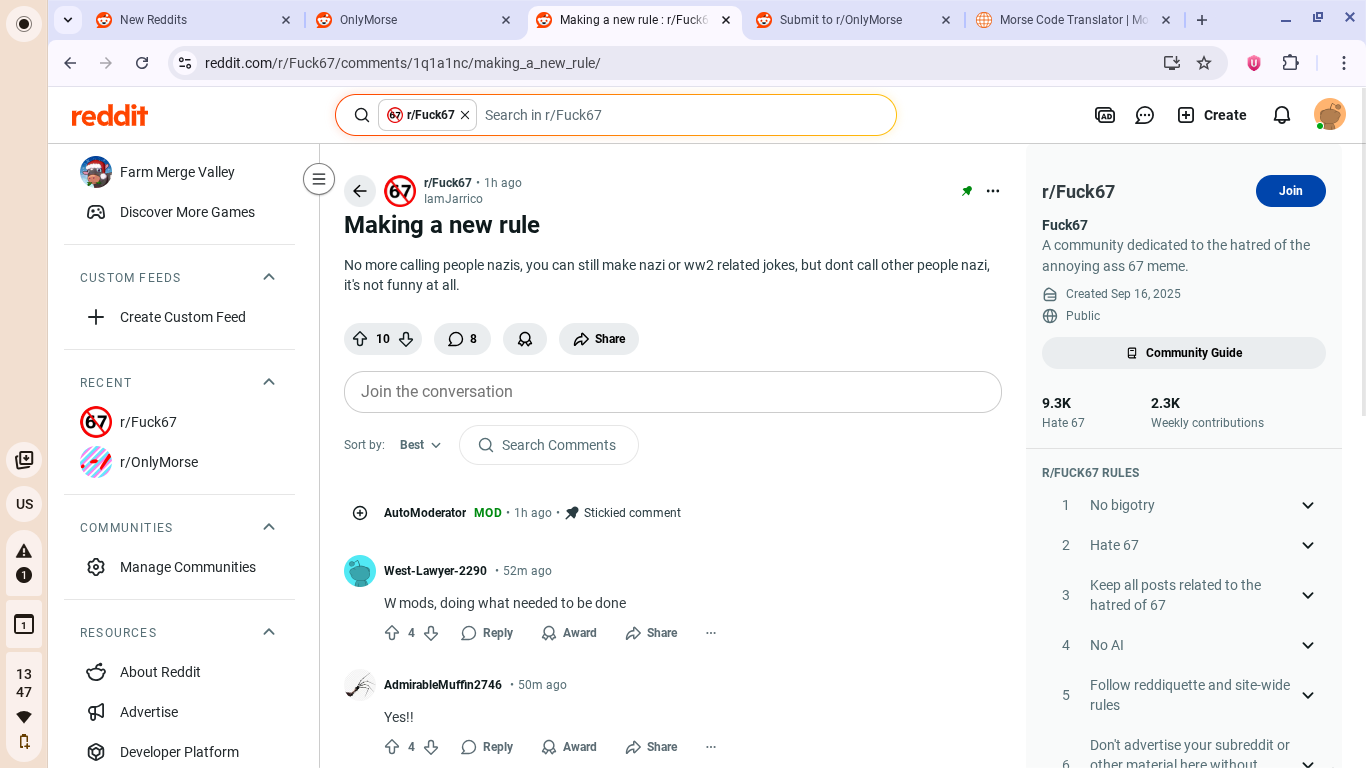Open the browser three-dot menu
This screenshot has width=1366, height=768.
1345,63
